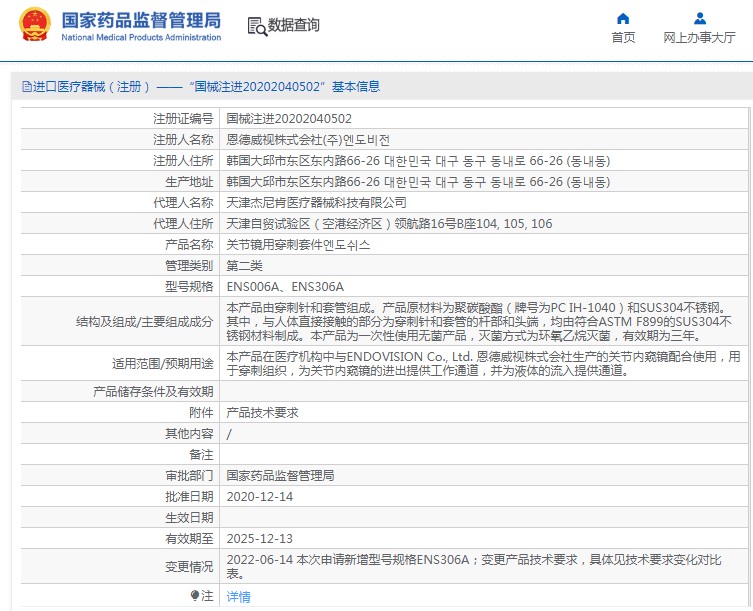Click the 产品储存条件及有效期 label
The image size is (753, 611).
coord(153,392)
